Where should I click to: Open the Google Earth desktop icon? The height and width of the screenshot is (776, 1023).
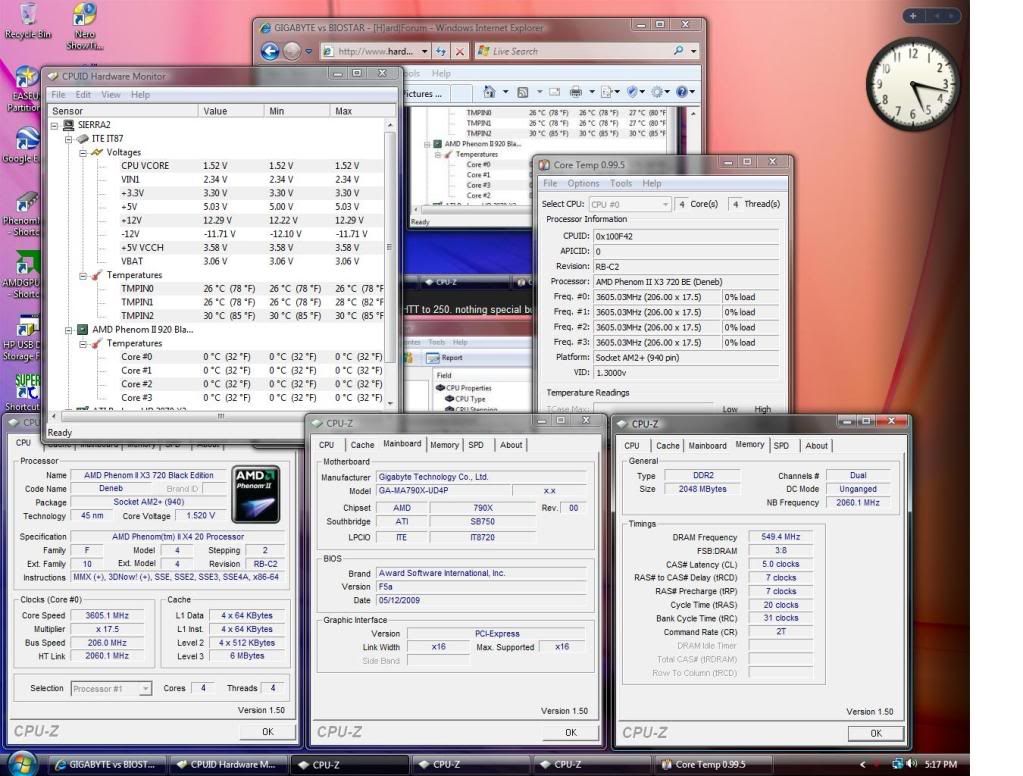tap(25, 145)
